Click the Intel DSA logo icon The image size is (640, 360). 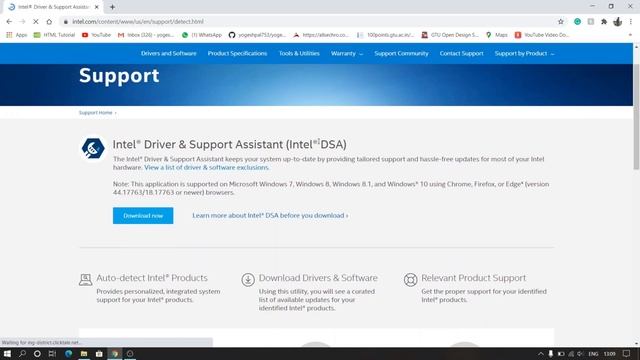(93, 149)
